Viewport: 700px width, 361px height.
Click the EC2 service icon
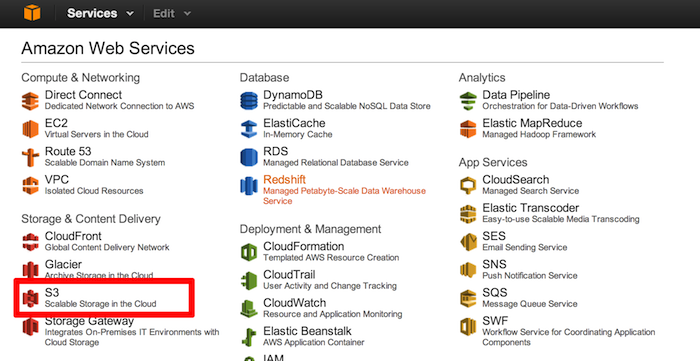point(30,129)
